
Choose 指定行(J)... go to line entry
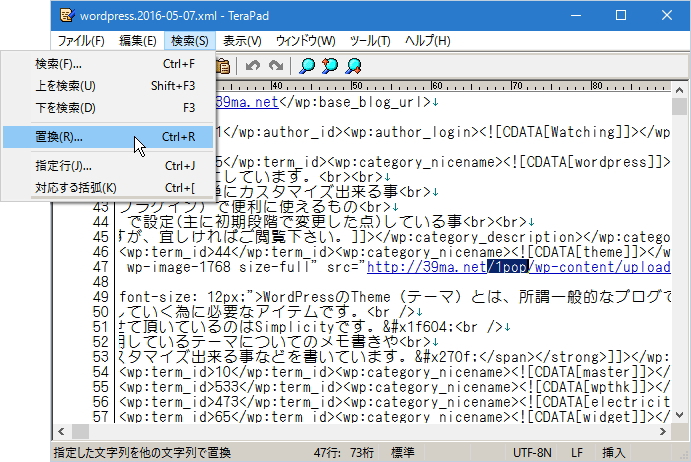108,166
